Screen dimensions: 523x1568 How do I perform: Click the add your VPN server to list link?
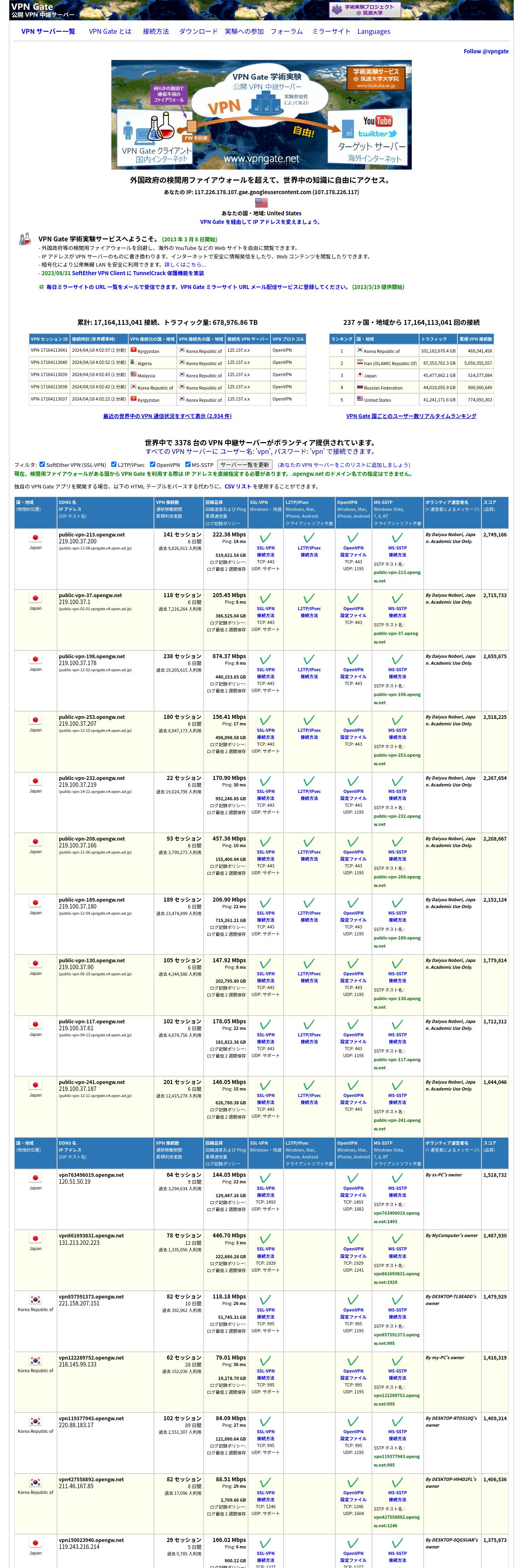pos(344,464)
